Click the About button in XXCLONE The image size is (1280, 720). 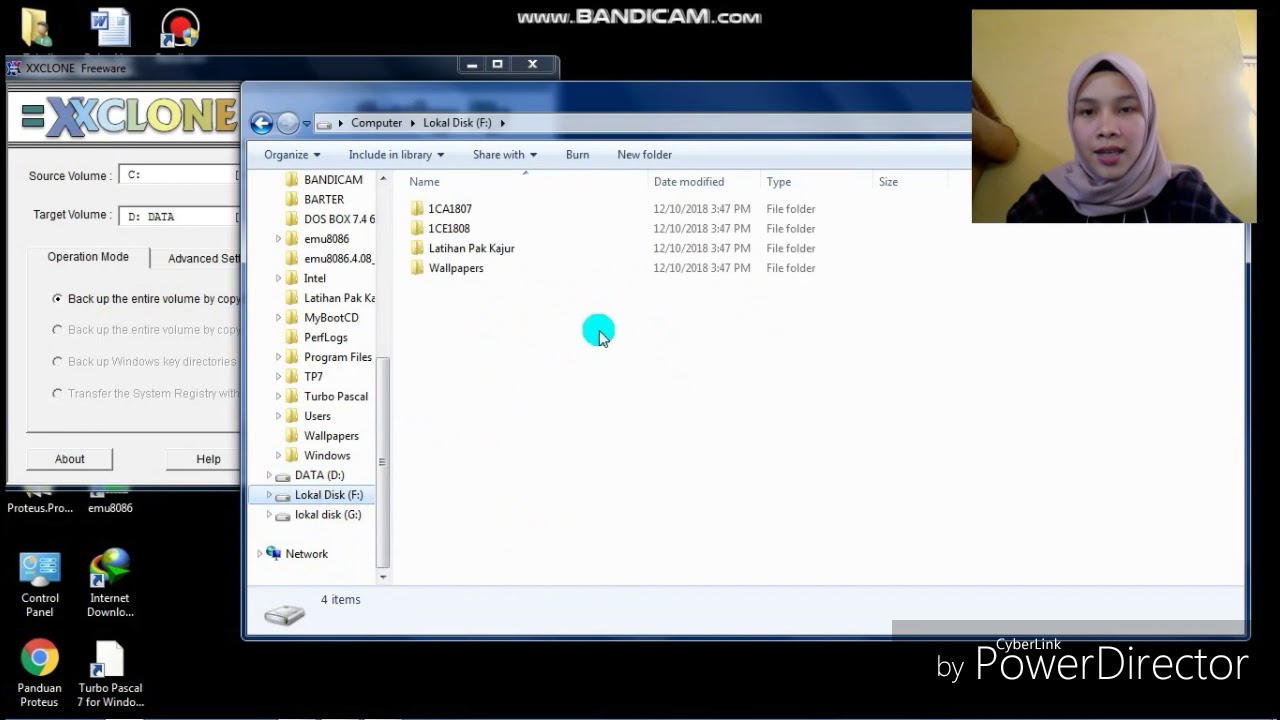[x=70, y=459]
